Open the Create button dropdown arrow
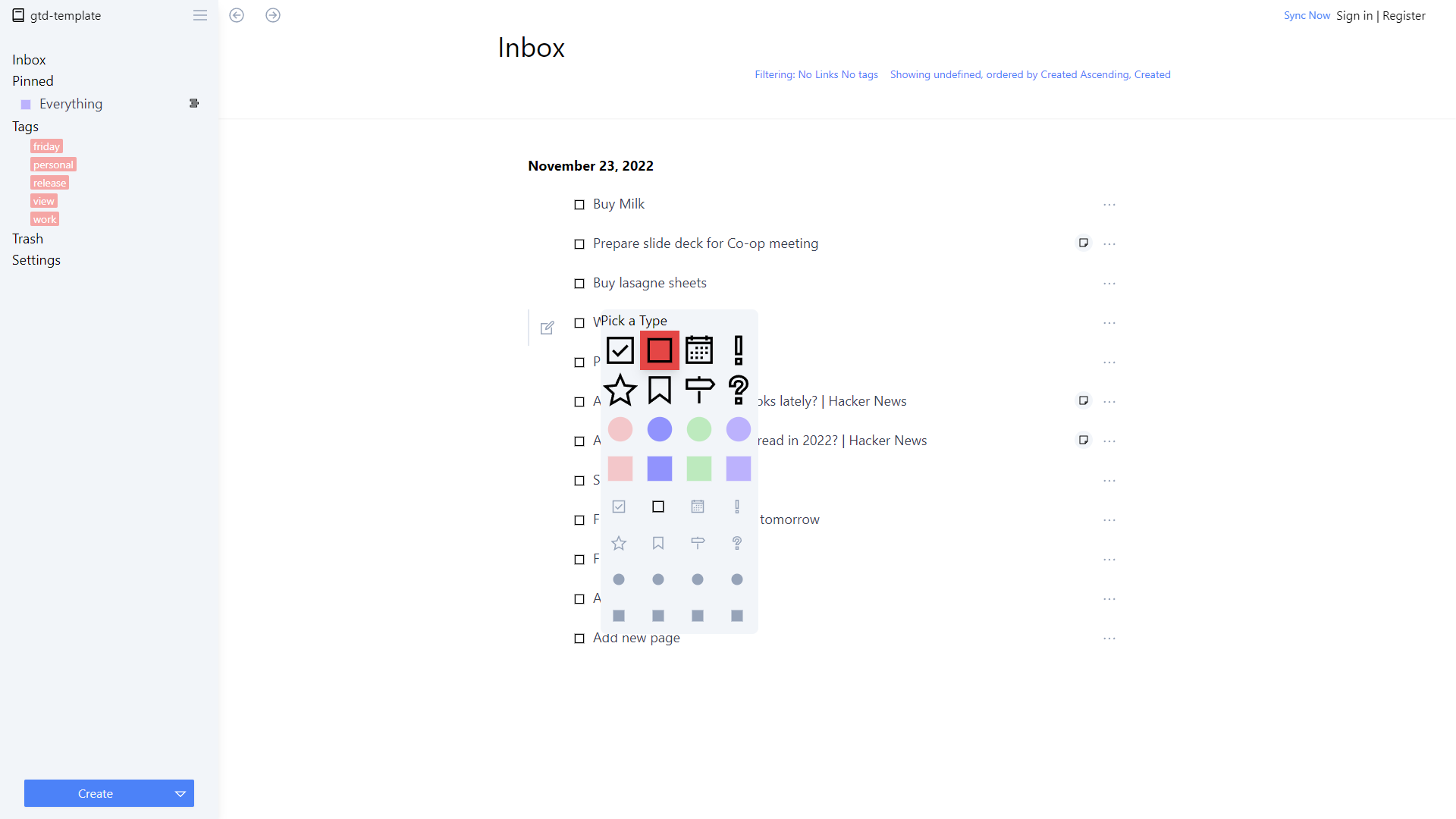The image size is (1456, 819). pyautogui.click(x=180, y=793)
